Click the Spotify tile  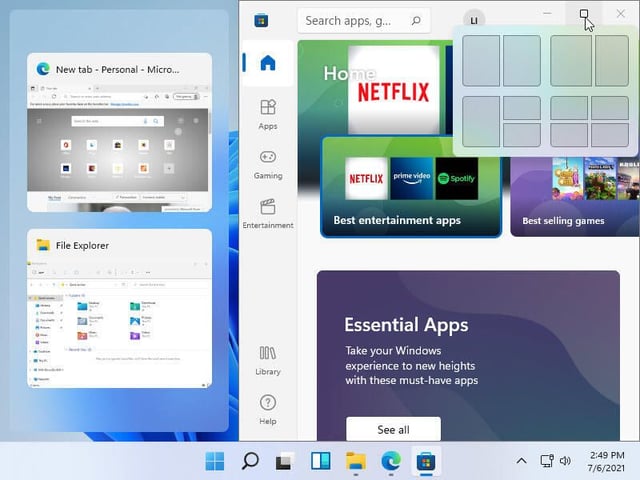coord(457,179)
